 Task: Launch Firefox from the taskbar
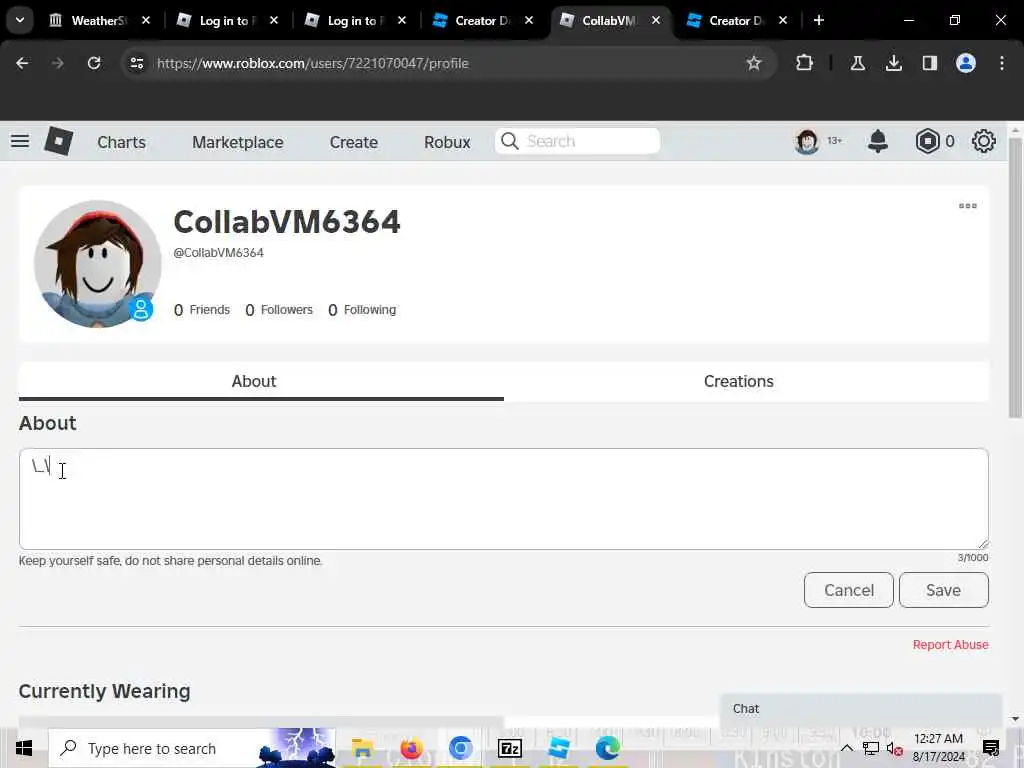tap(411, 748)
